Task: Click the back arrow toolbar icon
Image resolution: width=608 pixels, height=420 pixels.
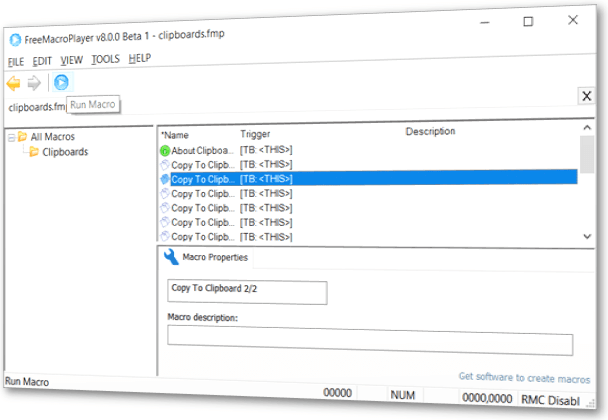Action: (14, 83)
